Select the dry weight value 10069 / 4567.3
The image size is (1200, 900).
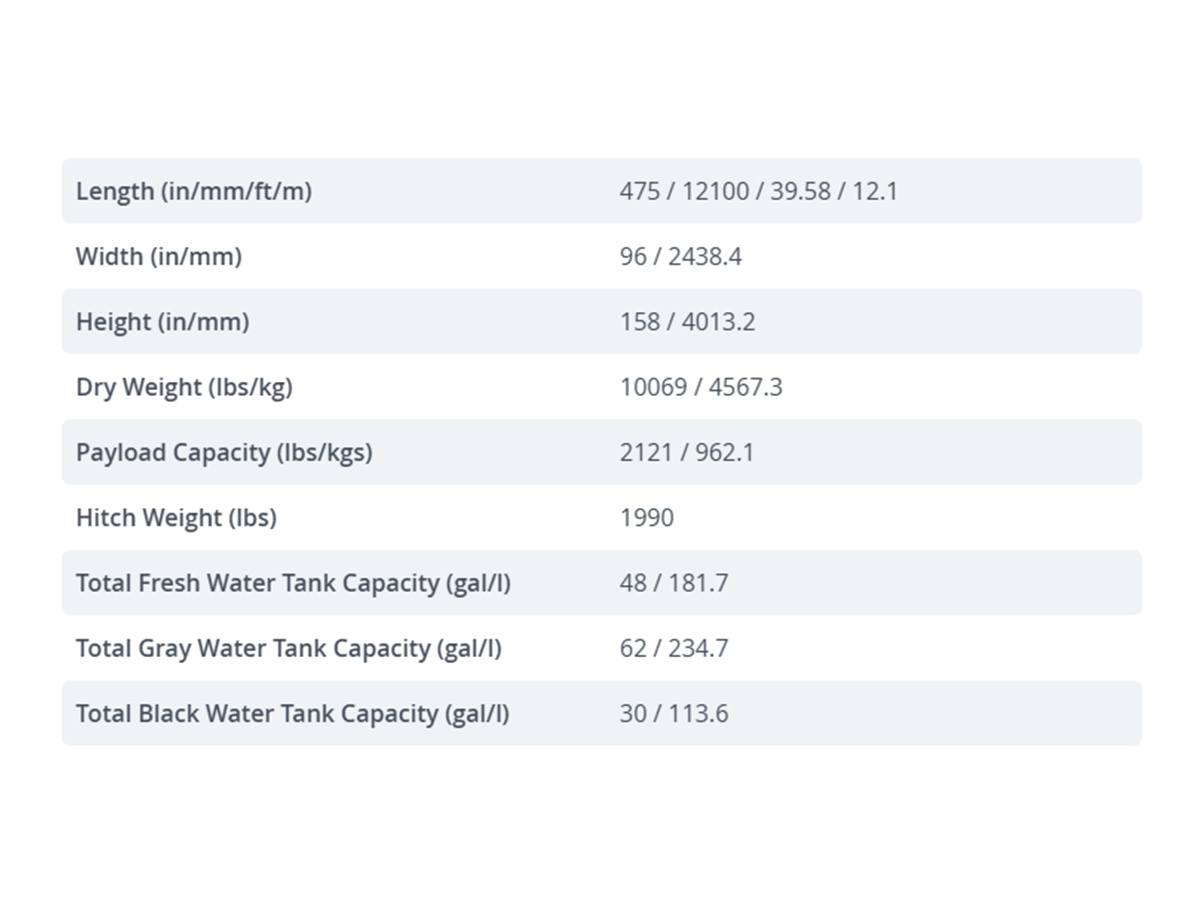coord(701,387)
